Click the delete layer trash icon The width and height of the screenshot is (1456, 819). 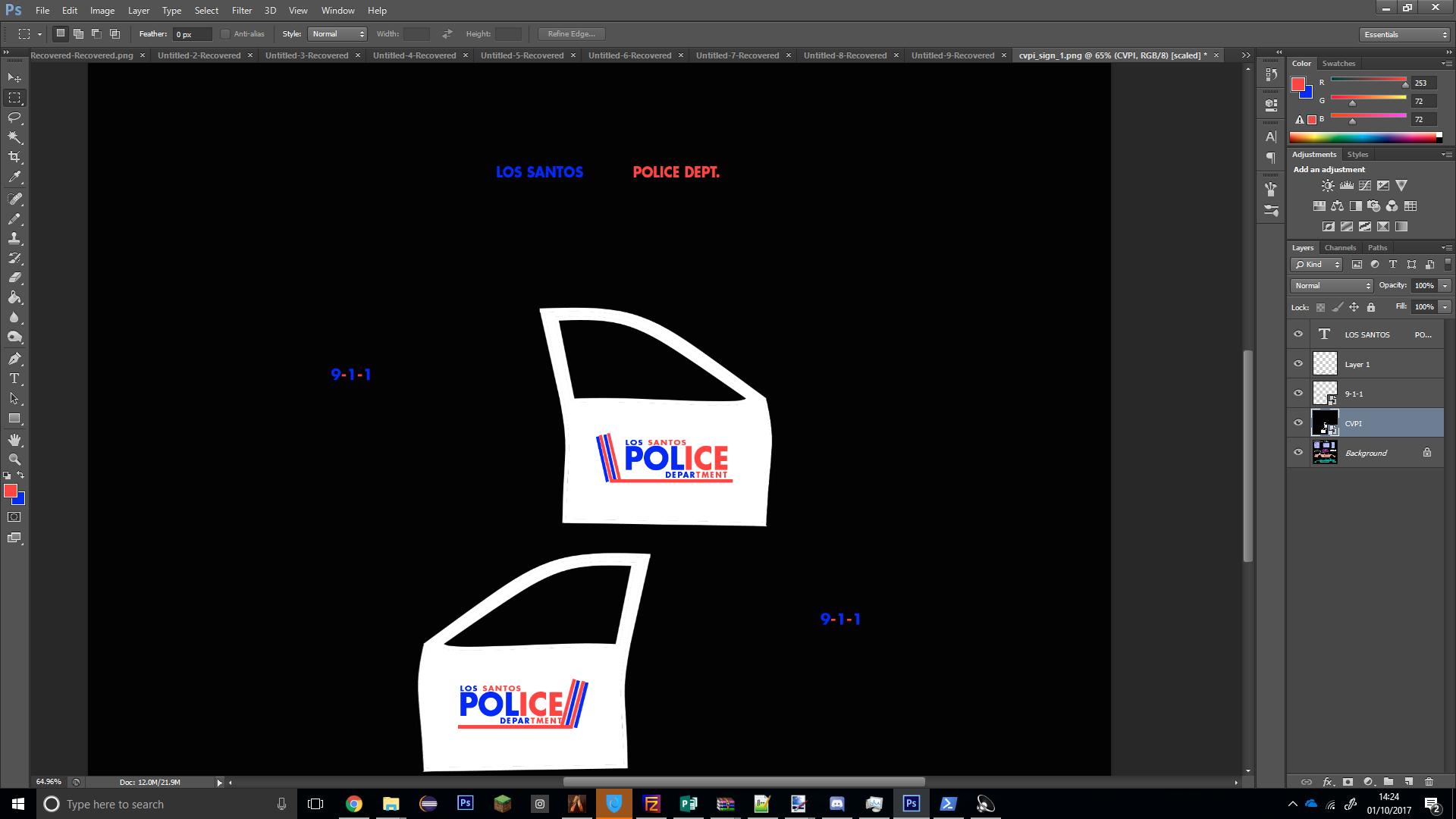[x=1429, y=782]
